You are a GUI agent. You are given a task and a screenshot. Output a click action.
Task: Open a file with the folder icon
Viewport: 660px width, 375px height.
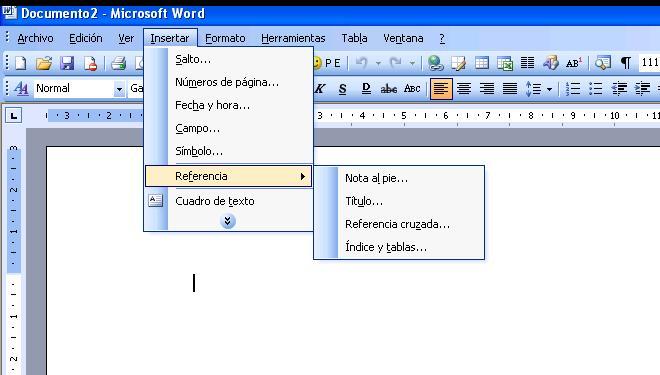44,64
